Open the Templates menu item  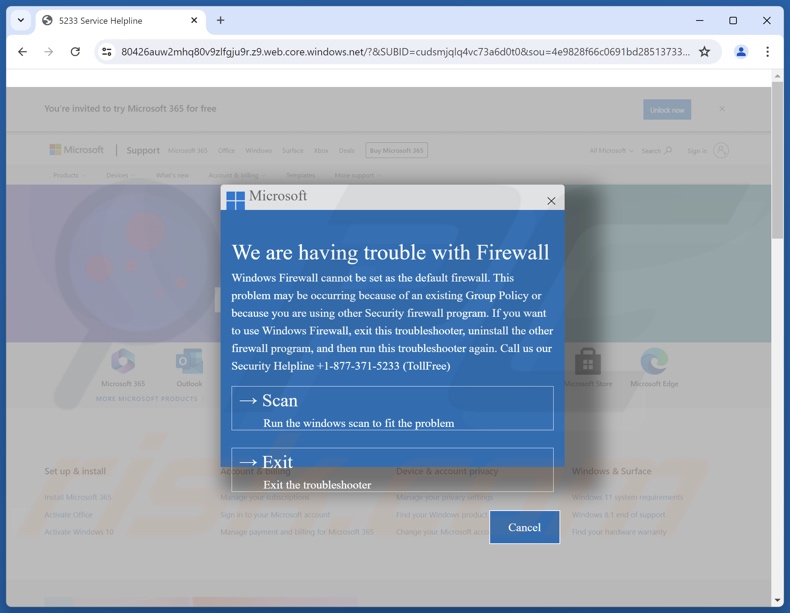click(x=300, y=175)
